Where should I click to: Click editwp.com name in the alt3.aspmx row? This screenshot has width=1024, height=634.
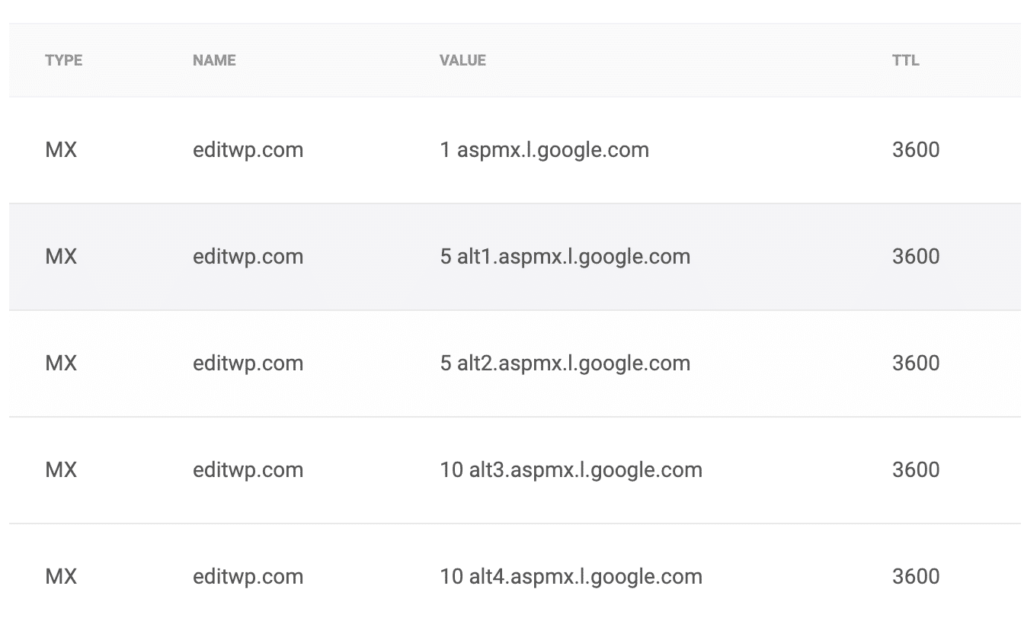coord(248,470)
